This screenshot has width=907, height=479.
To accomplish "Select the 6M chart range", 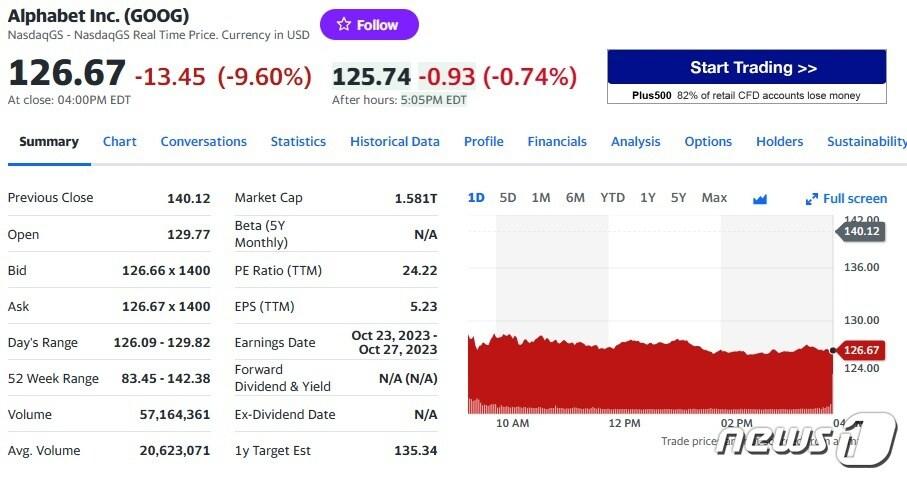I will coord(575,198).
